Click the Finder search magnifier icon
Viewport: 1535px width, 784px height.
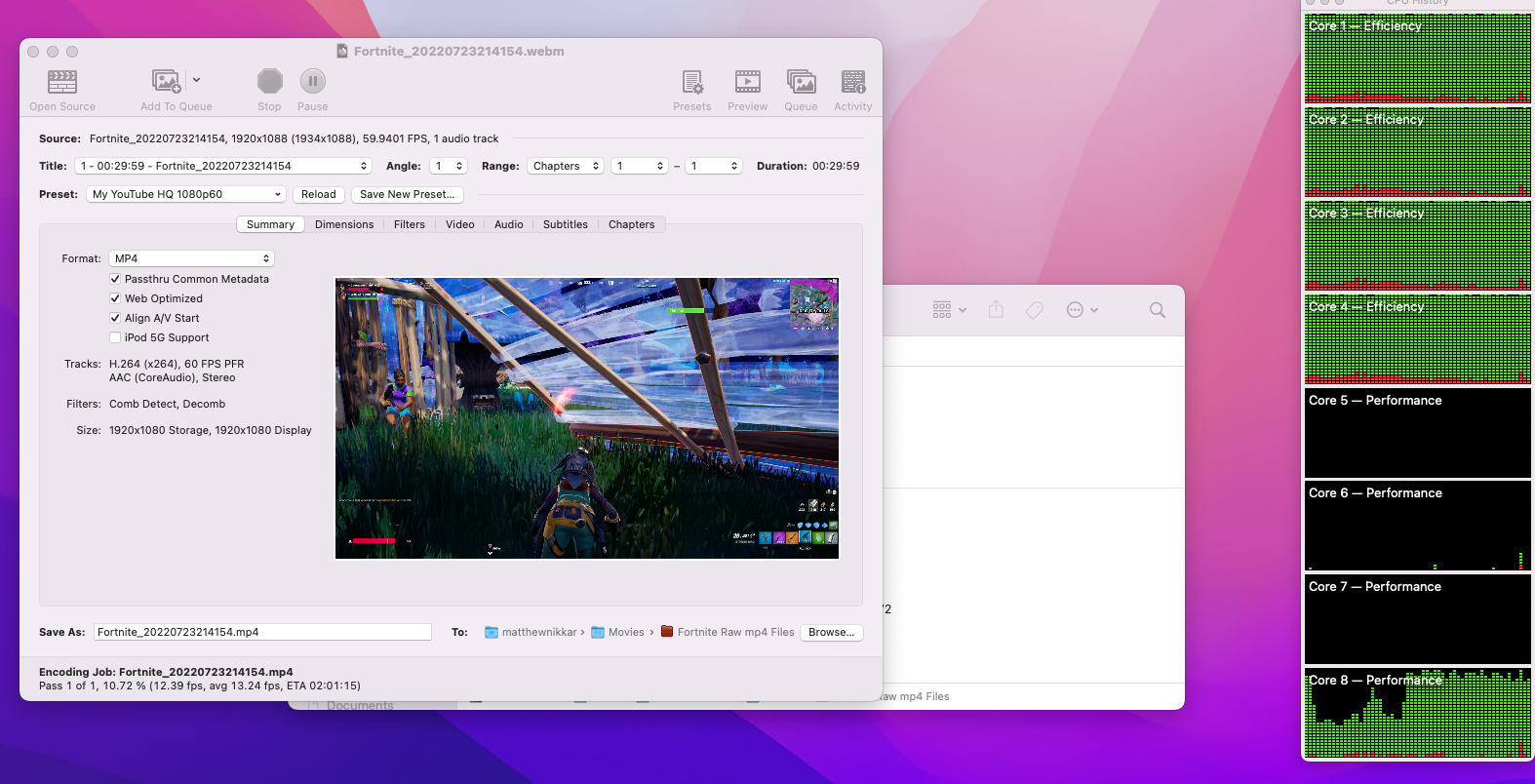1158,310
